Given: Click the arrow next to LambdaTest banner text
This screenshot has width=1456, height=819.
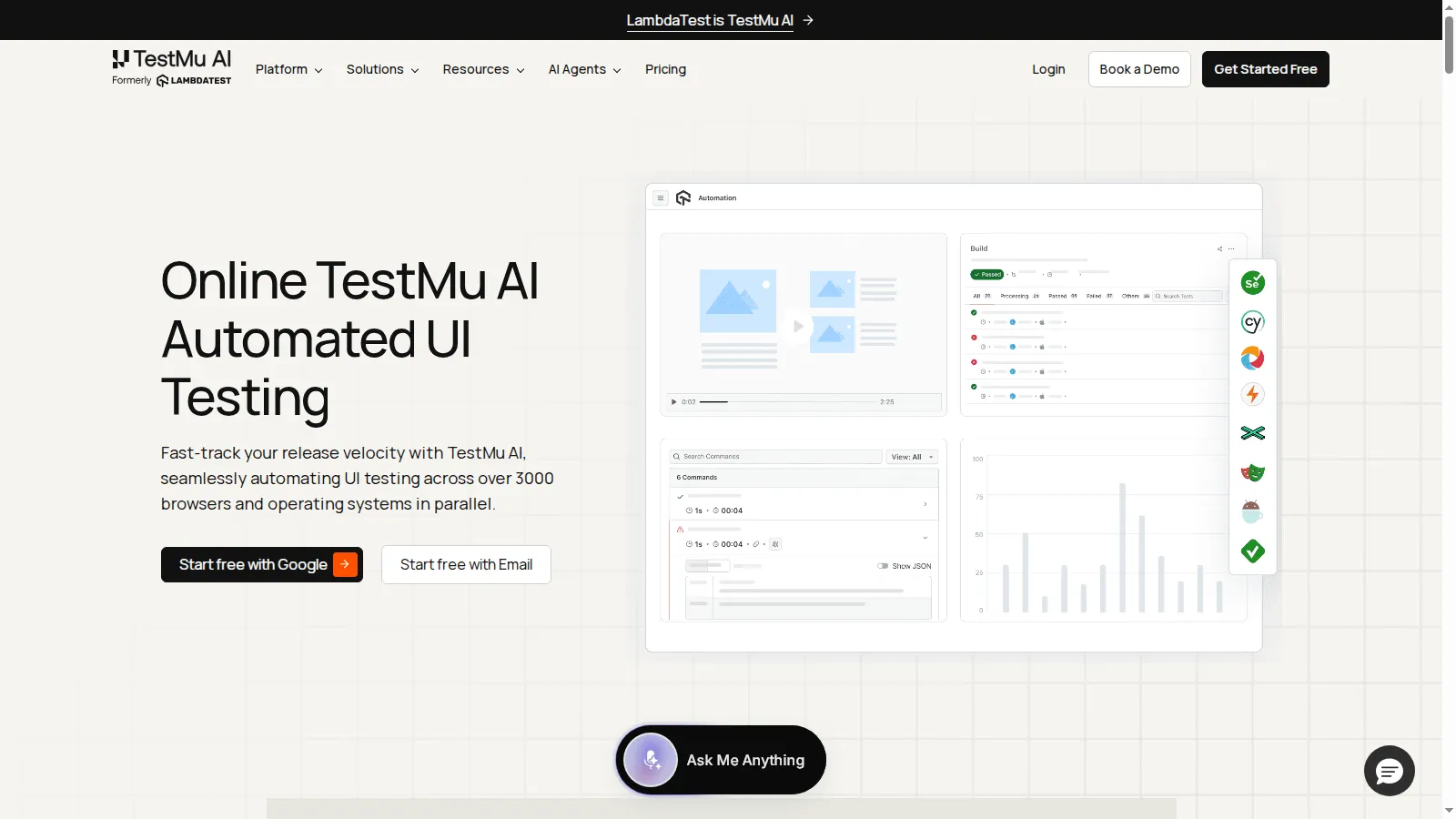Looking at the screenshot, I should click(x=808, y=20).
